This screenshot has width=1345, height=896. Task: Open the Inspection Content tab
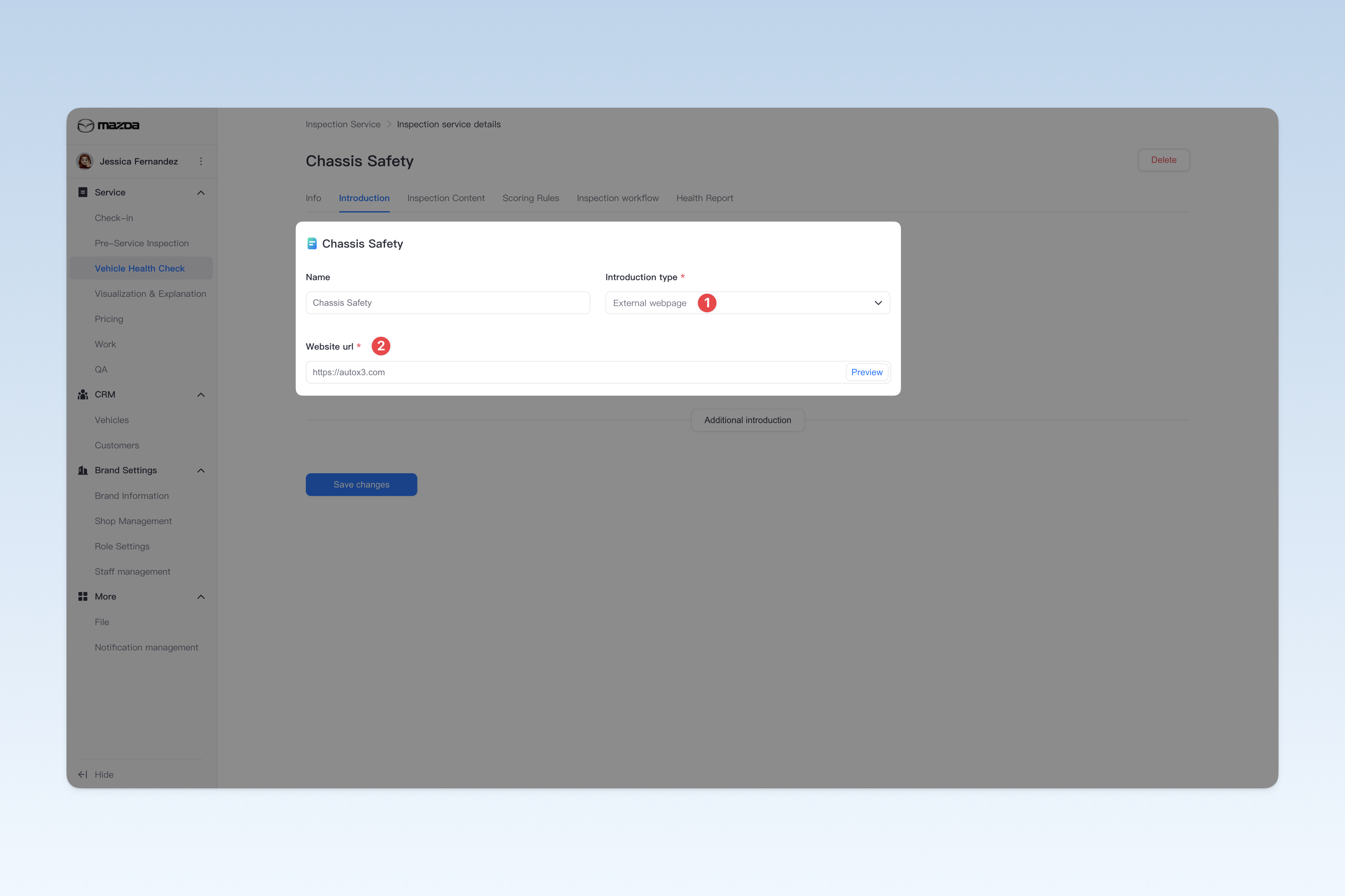(446, 198)
